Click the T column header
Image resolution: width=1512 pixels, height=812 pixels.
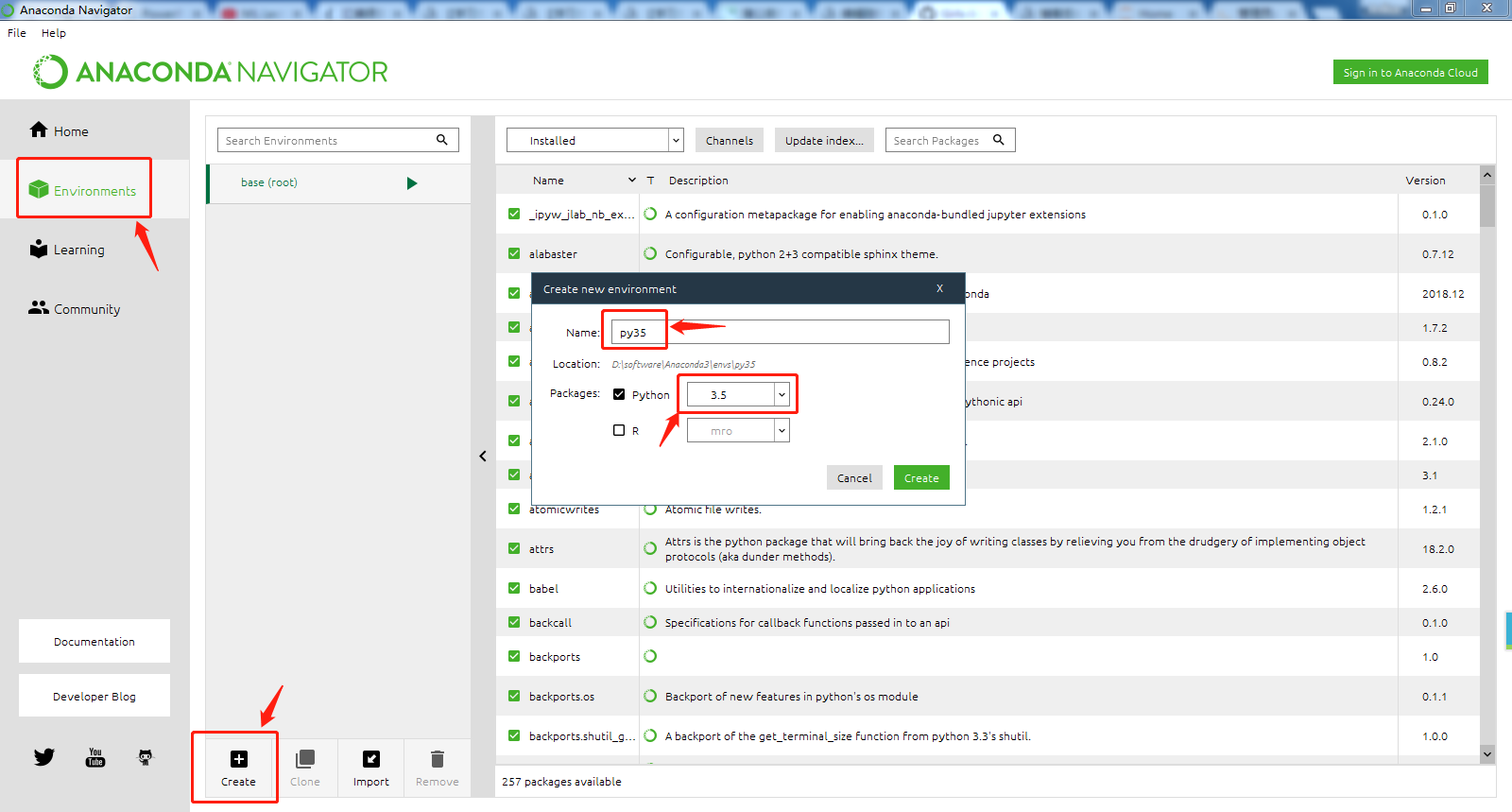650,180
